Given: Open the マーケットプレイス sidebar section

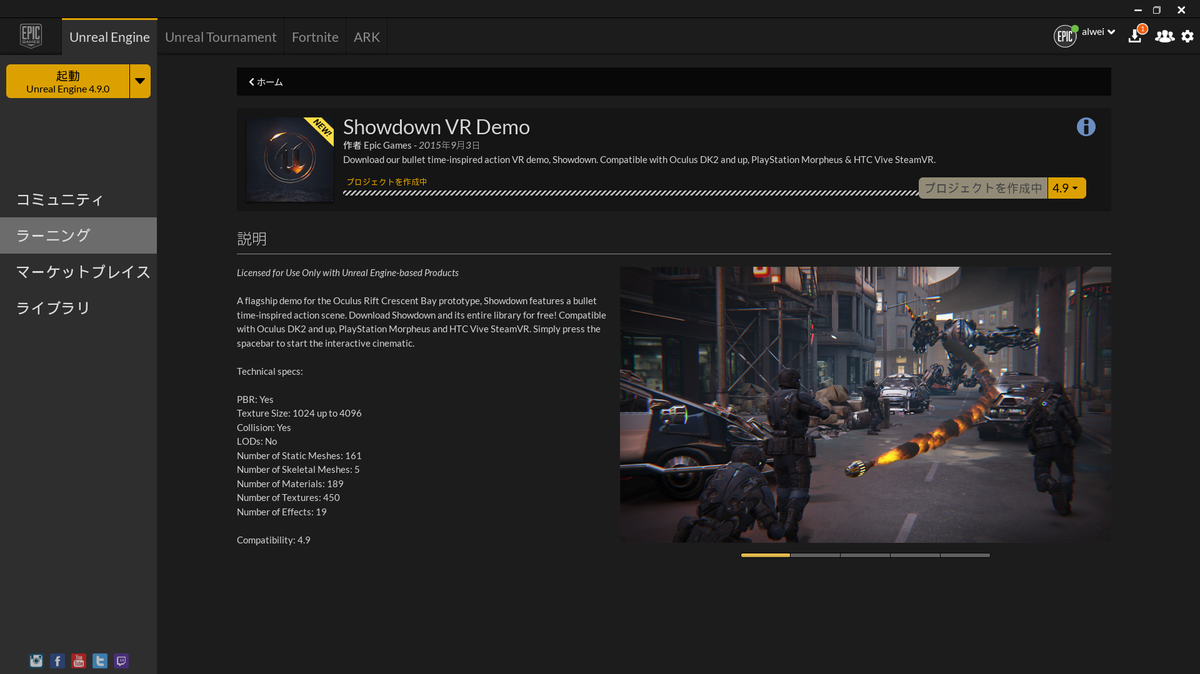Looking at the screenshot, I should tap(78, 271).
